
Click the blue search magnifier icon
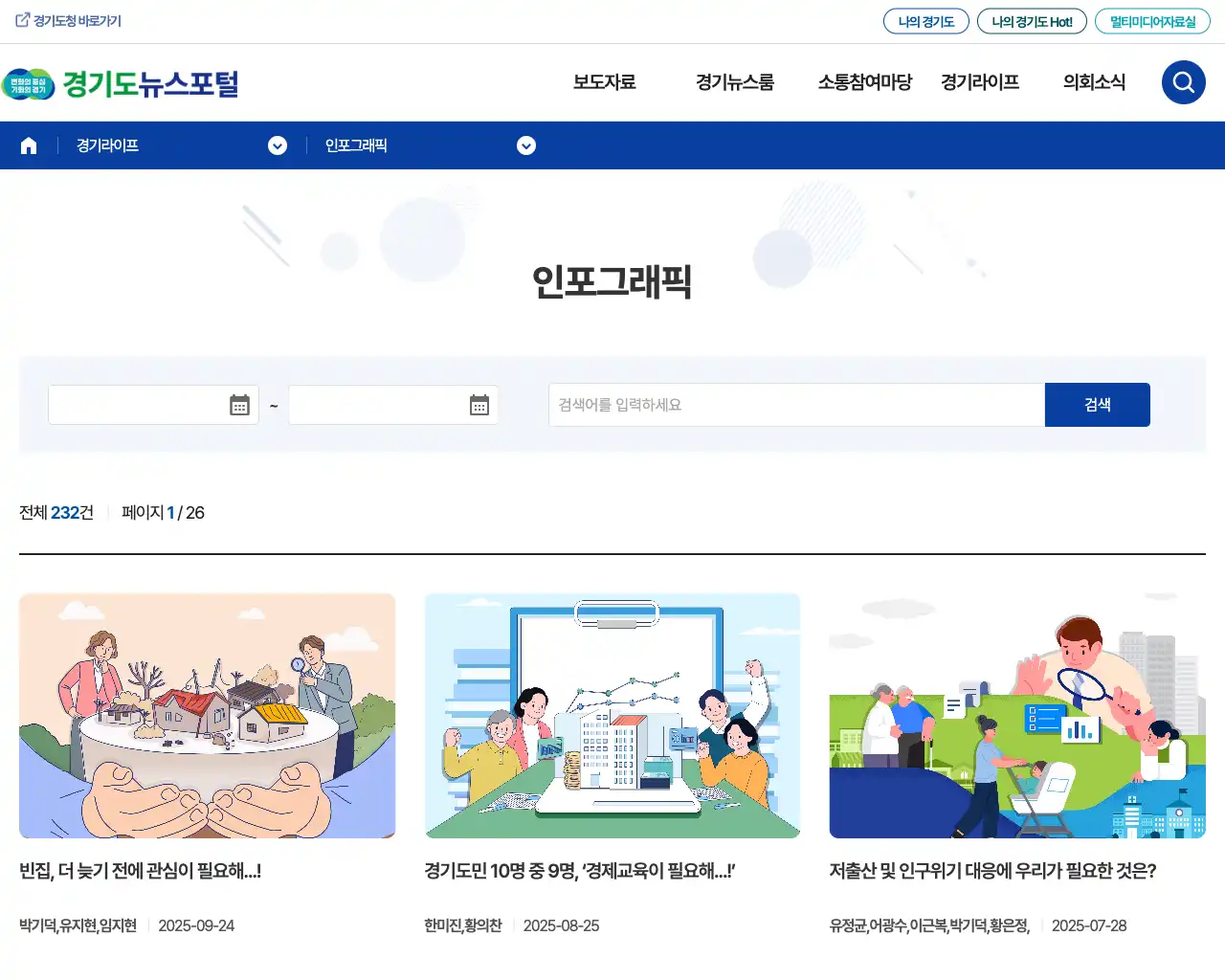pos(1184,82)
